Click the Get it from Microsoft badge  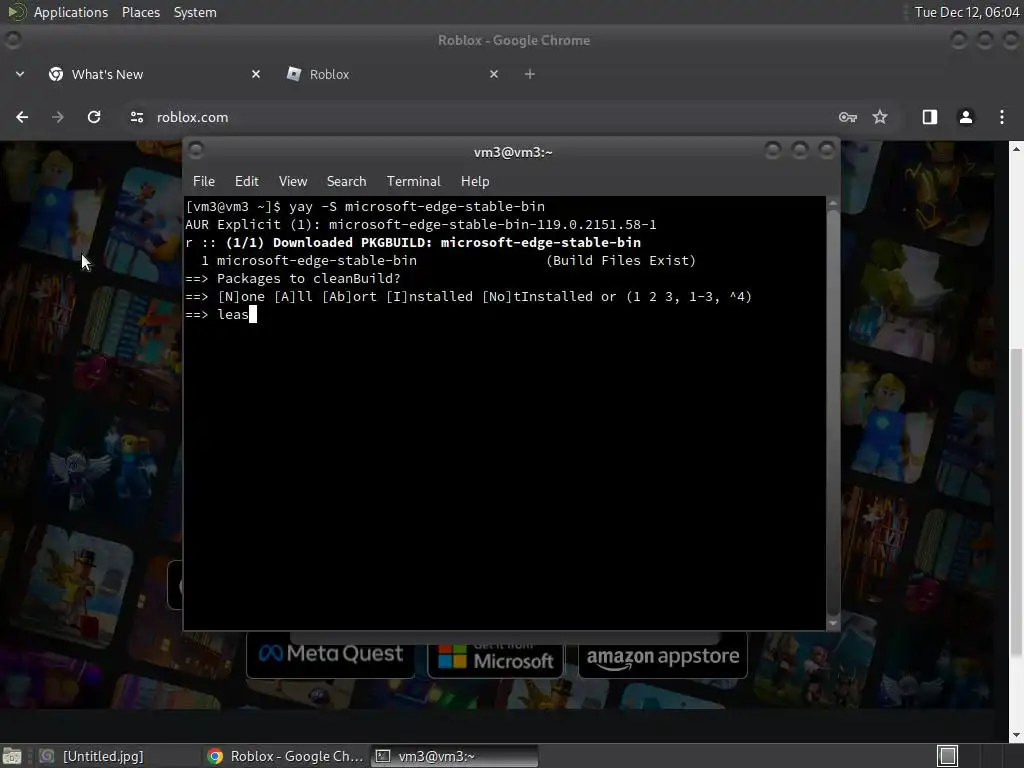click(x=495, y=657)
